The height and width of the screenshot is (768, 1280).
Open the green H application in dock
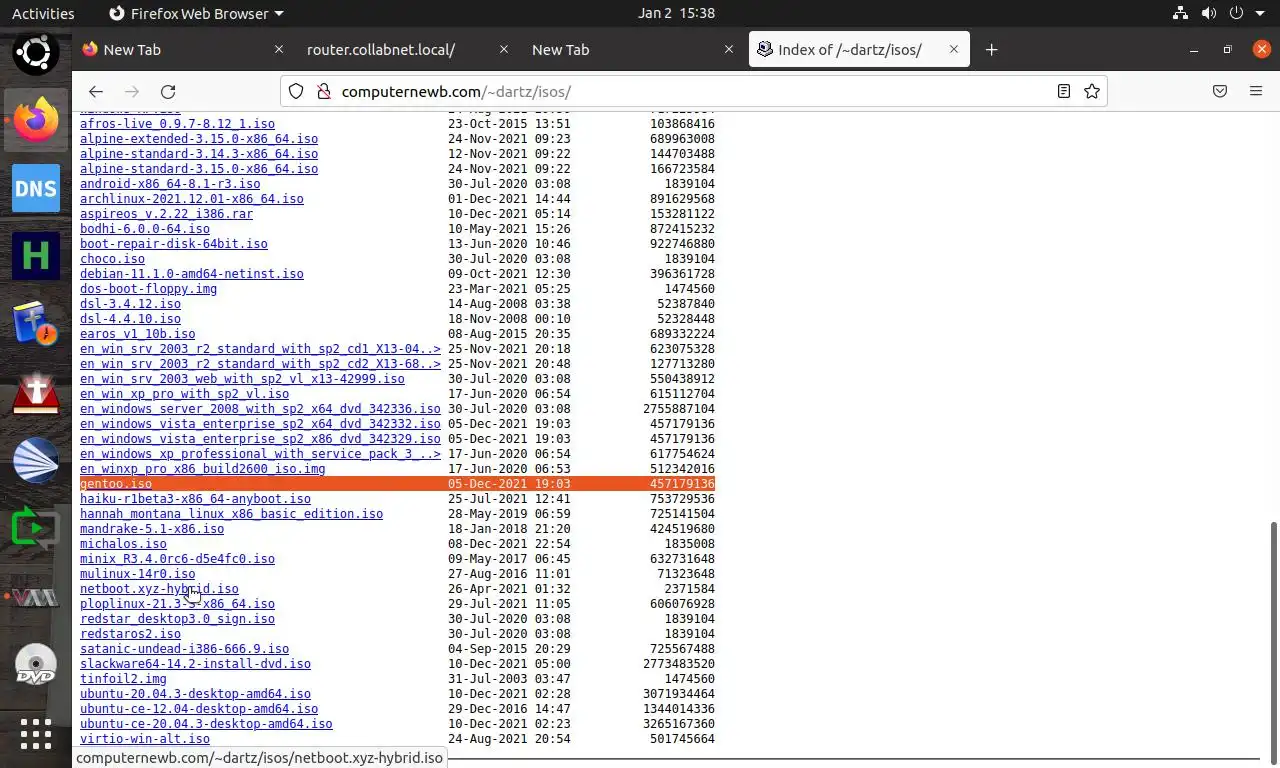coord(36,256)
